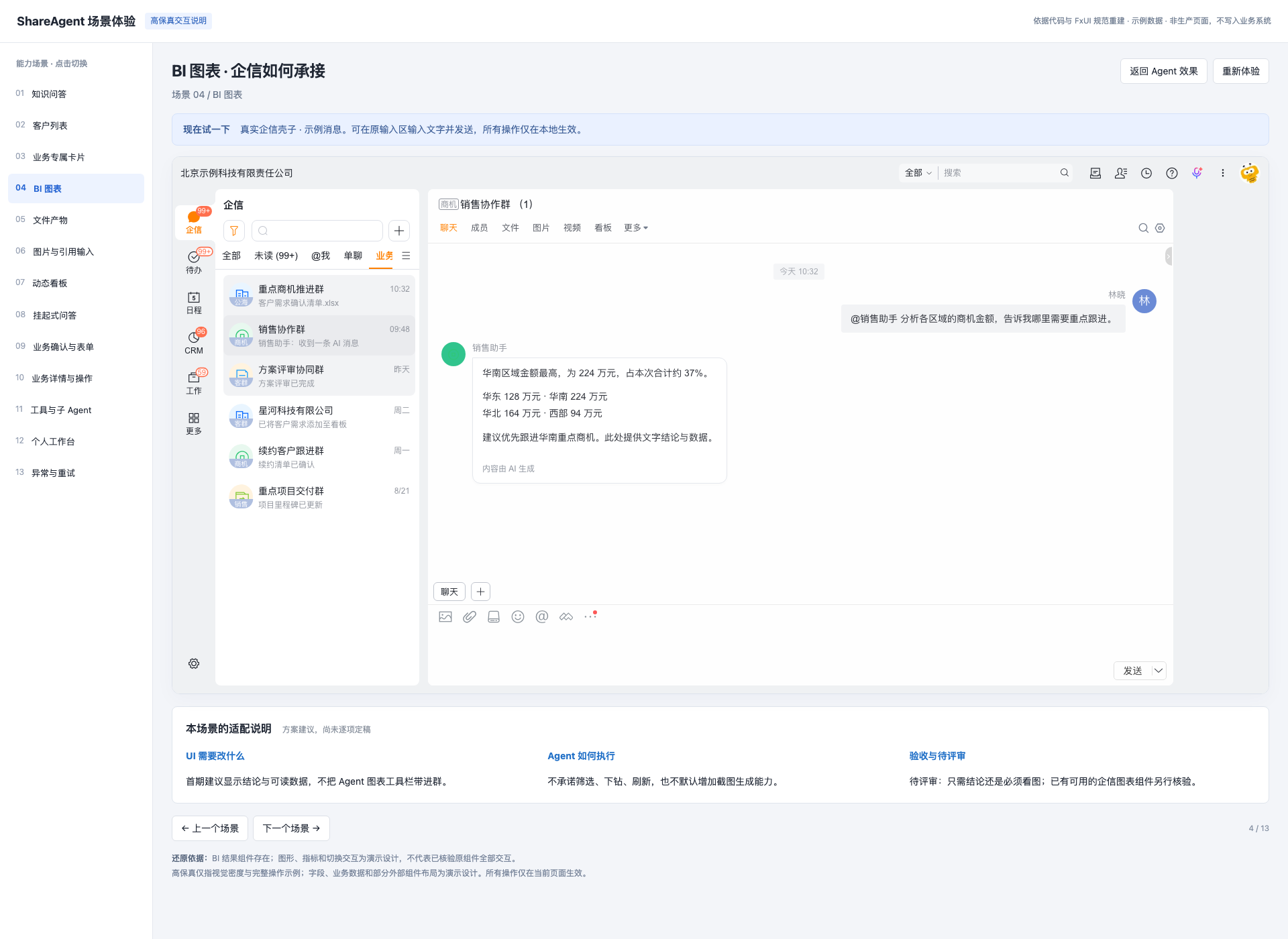Click the plus button beside conversation search
This screenshot has height=939, width=1288.
point(399,231)
